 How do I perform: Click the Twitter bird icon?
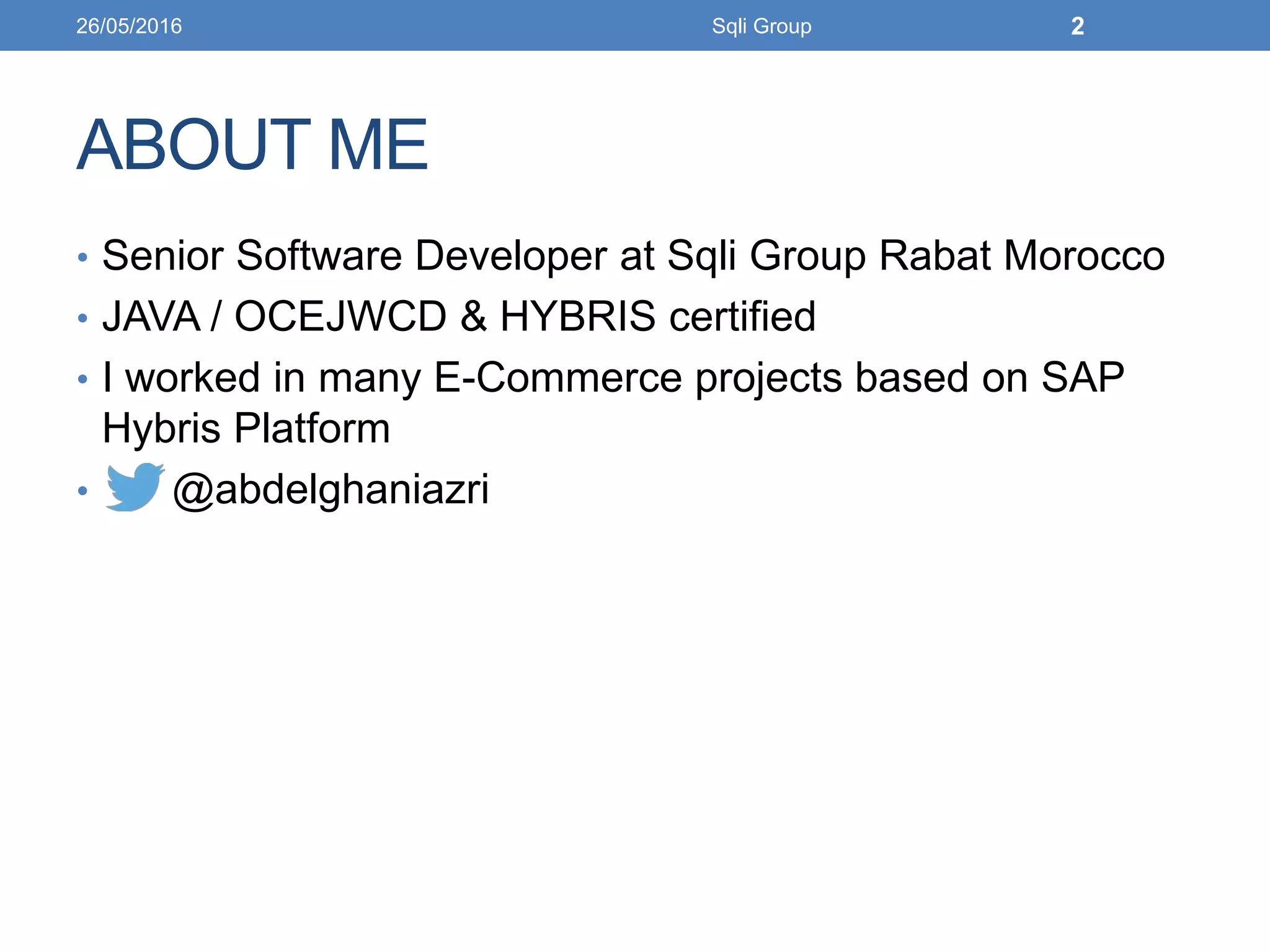(x=135, y=487)
